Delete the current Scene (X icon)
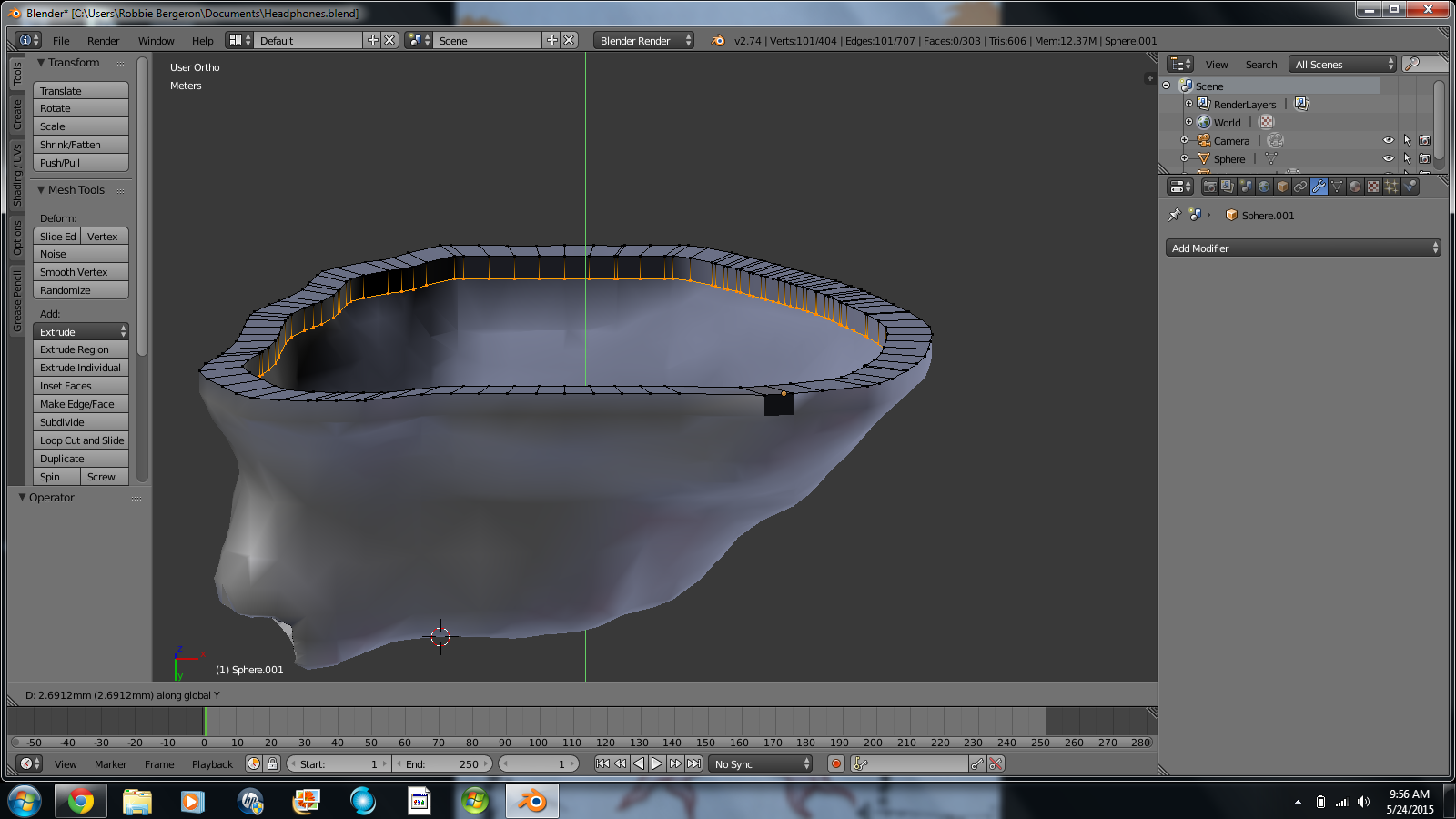The height and width of the screenshot is (819, 1456). 569,40
